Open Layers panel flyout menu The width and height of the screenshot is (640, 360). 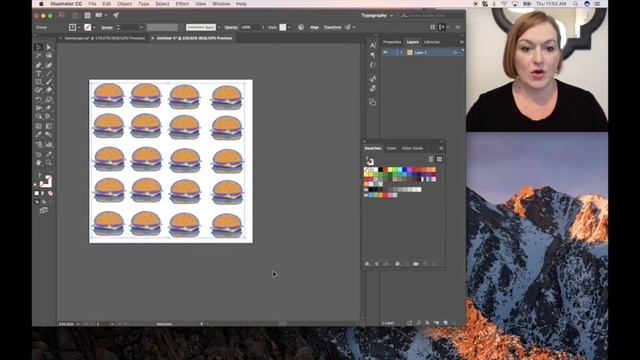pos(462,42)
